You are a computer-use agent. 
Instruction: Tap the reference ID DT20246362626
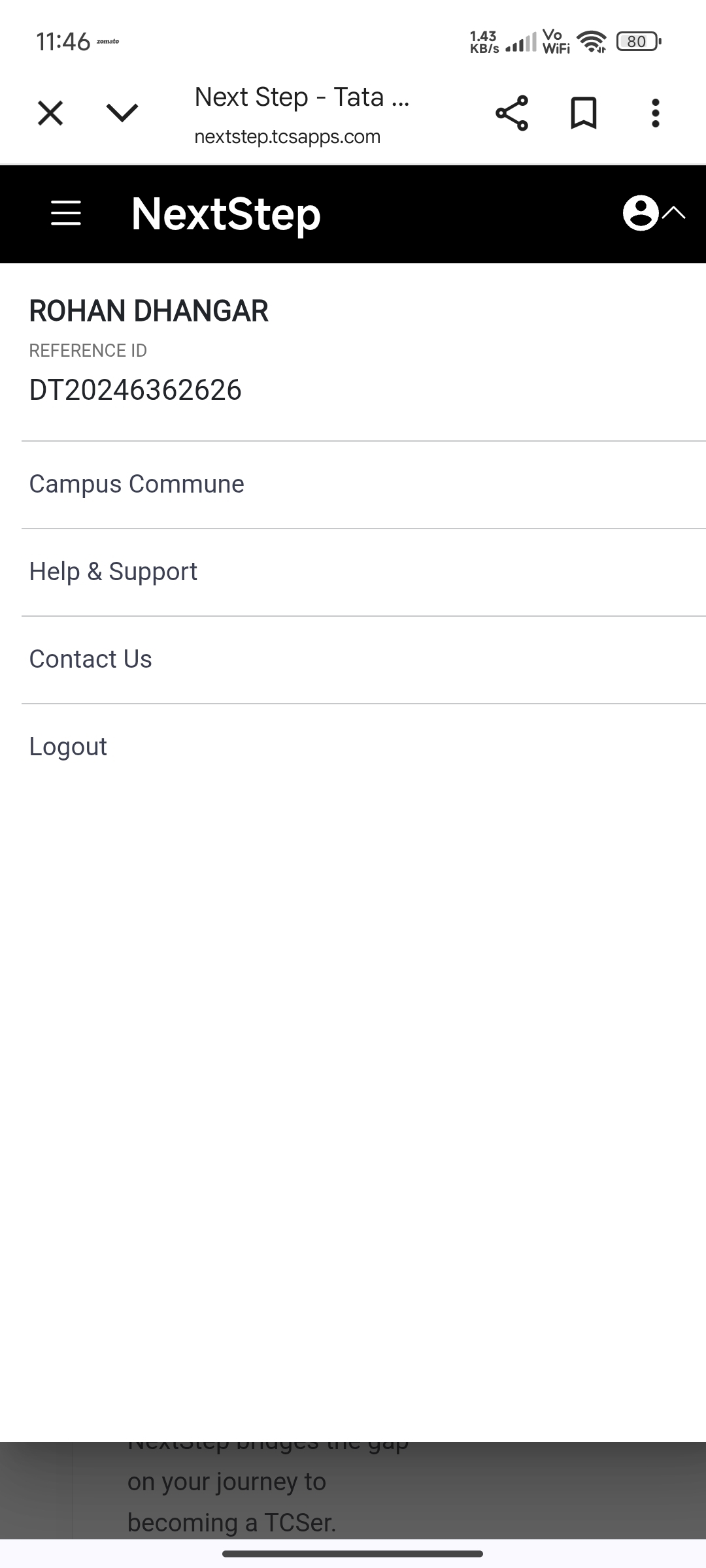[135, 390]
